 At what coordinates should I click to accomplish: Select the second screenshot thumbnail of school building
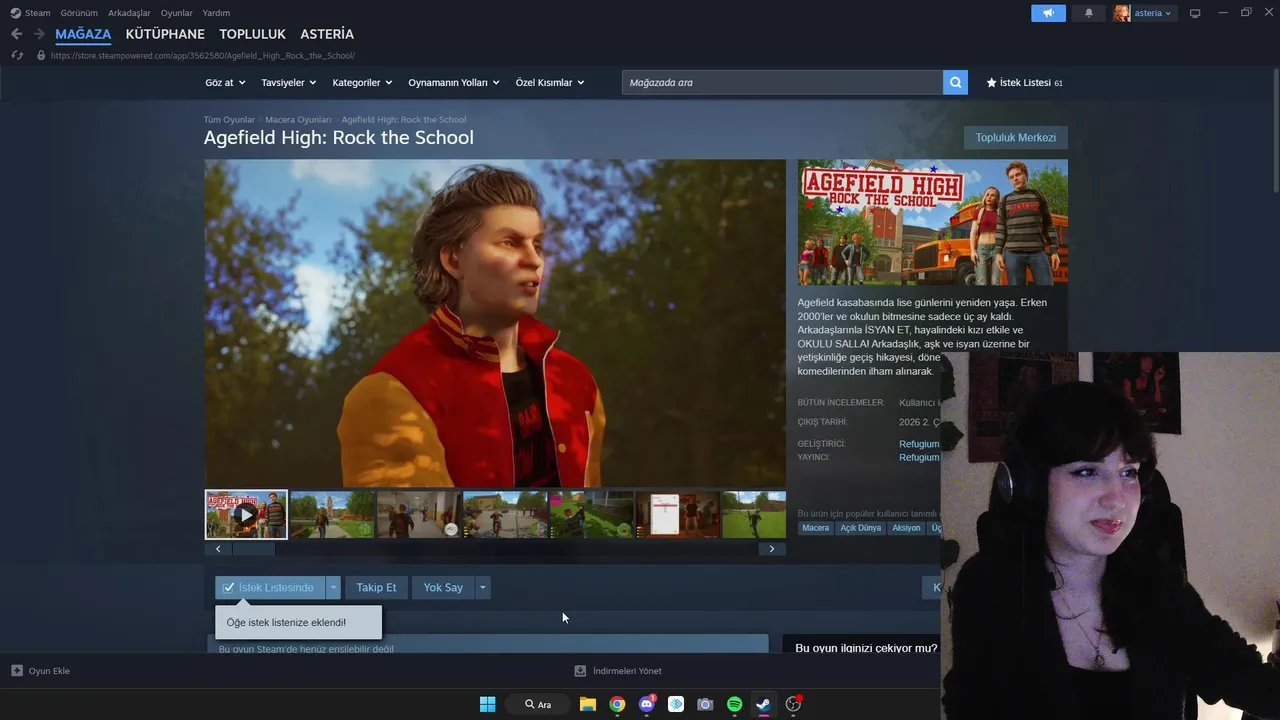[332, 515]
